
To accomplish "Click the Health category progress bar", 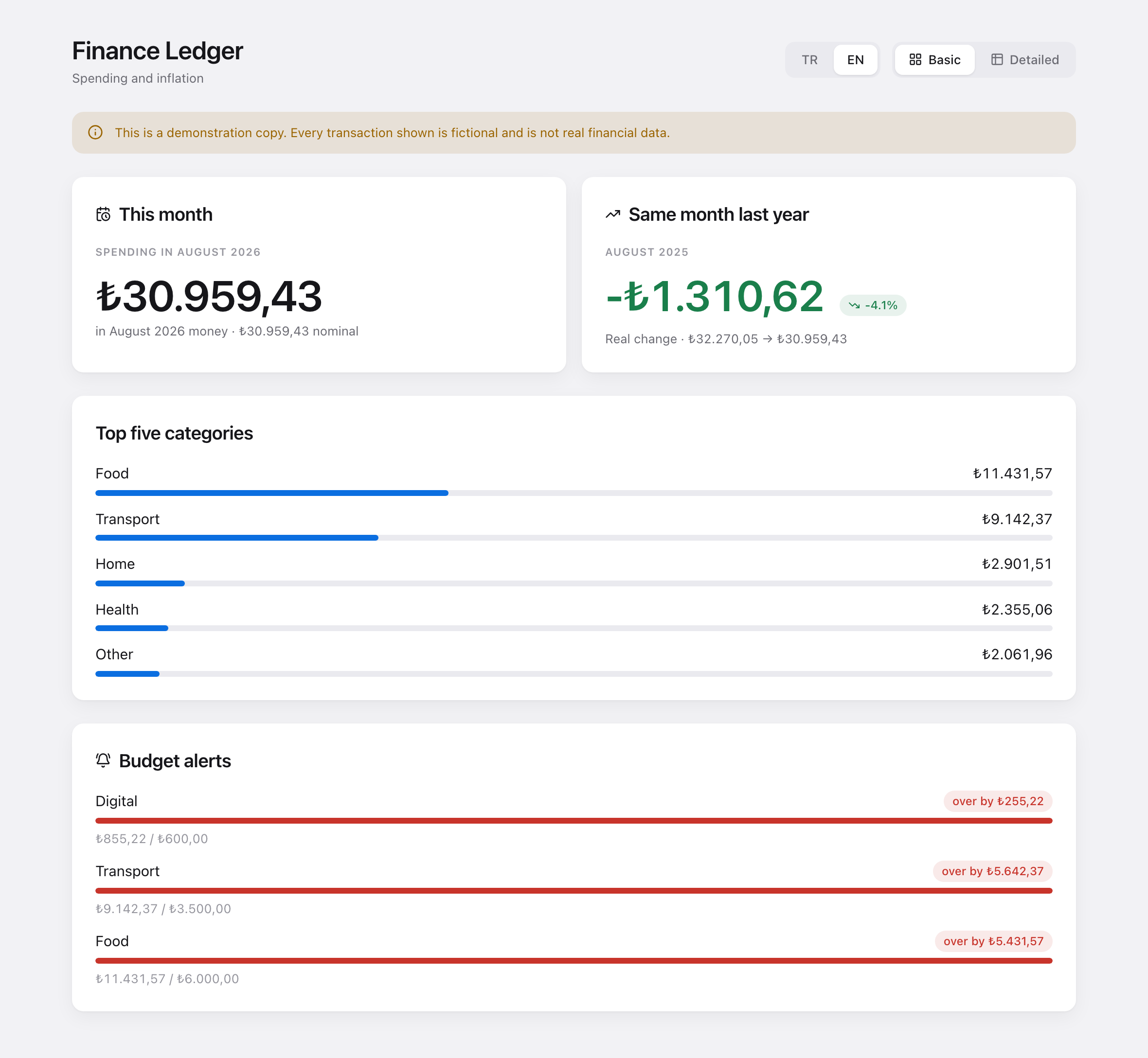I will (574, 629).
